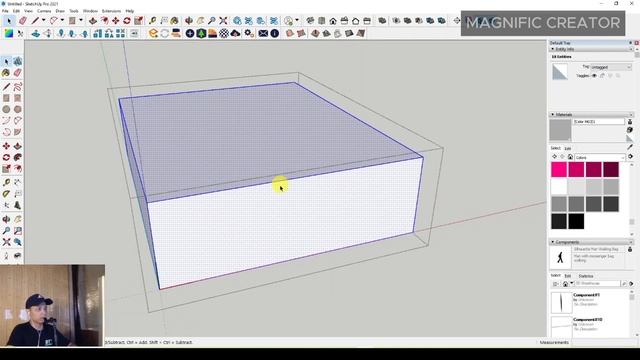The width and height of the screenshot is (640, 360).
Task: Choose the Position Camera tool in left toolbar
Action: [x=6, y=256]
